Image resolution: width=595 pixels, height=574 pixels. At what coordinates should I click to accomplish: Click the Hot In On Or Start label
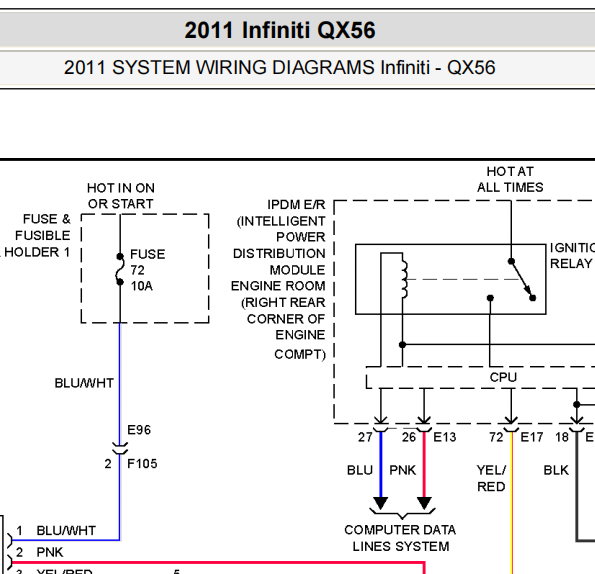(121, 196)
